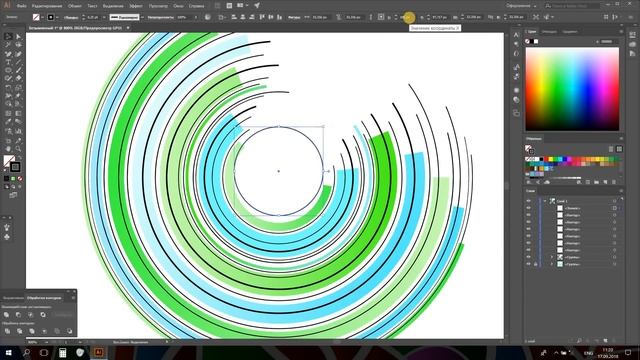Click Exclude shape mode in Pathfinder
Viewport: 640px width, 360px height.
point(43,315)
